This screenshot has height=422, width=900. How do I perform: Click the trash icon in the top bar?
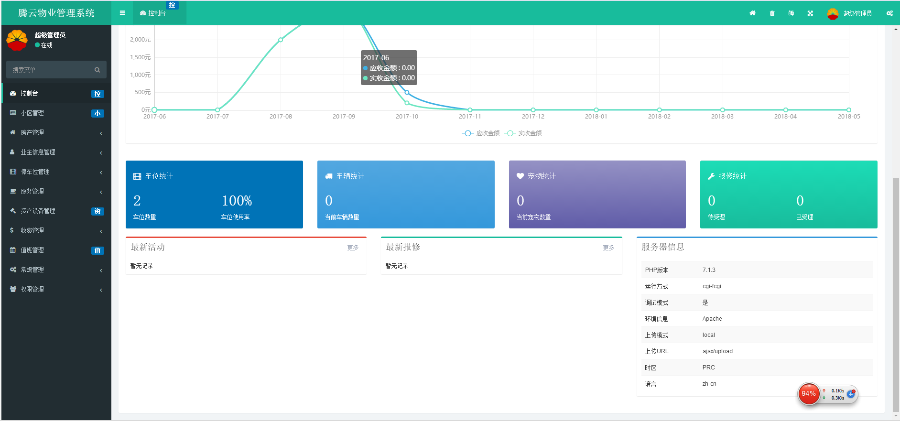click(771, 13)
